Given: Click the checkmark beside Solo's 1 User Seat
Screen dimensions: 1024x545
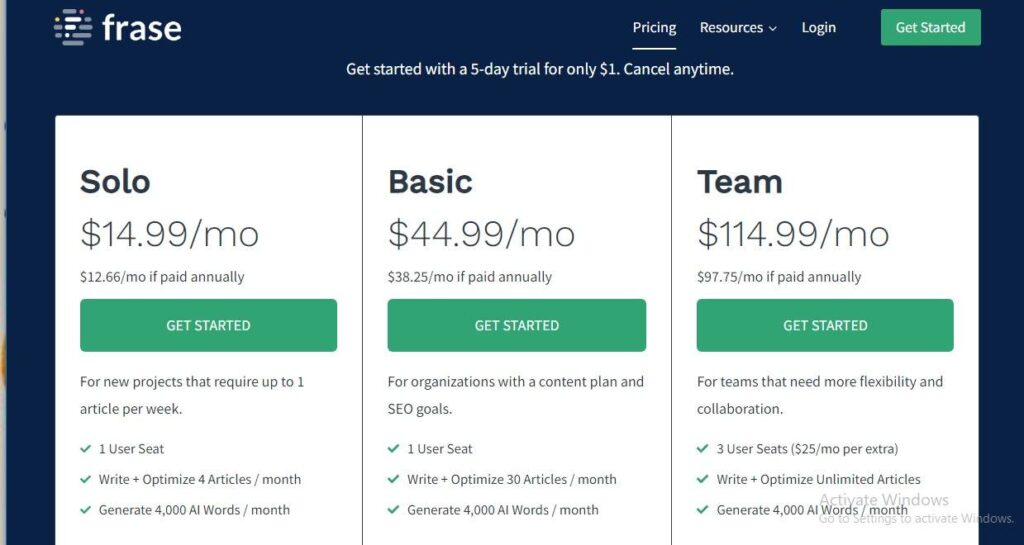Looking at the screenshot, I should coord(86,449).
